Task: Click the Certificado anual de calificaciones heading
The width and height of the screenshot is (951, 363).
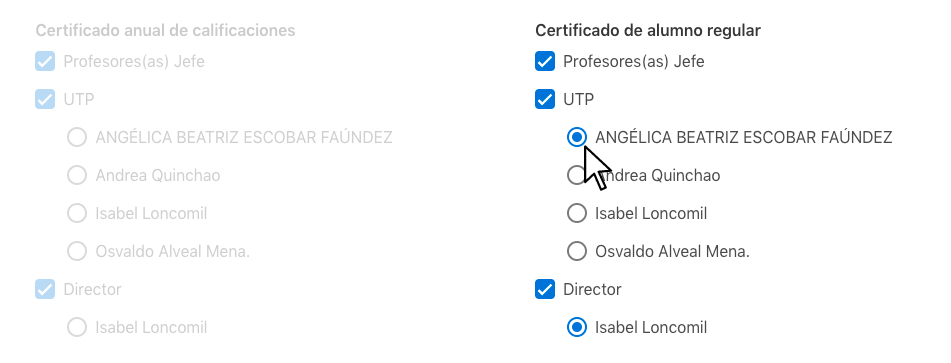Action: pos(166,30)
